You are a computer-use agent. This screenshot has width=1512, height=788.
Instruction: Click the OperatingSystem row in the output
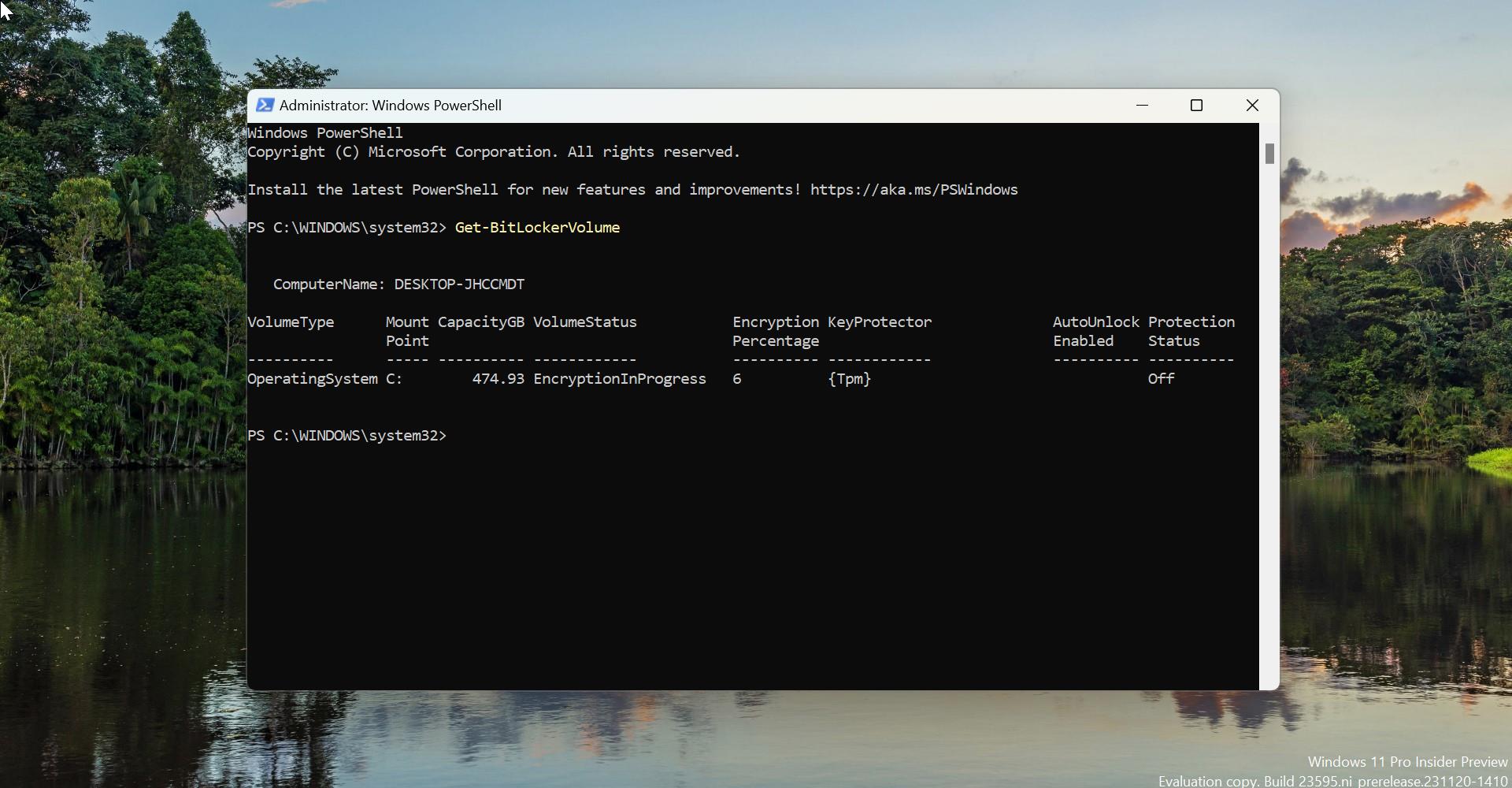[x=311, y=378]
